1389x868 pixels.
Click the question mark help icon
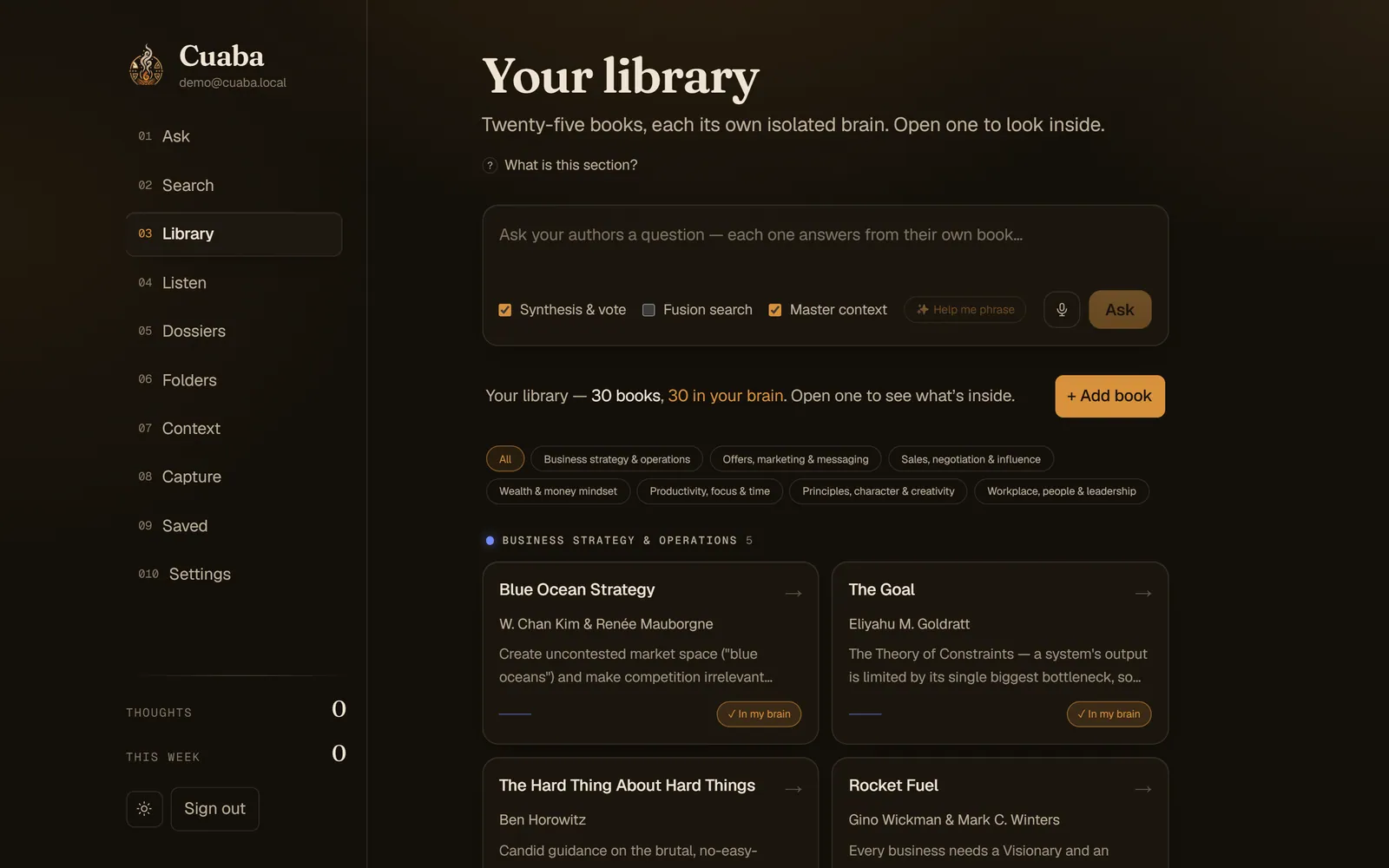[490, 165]
